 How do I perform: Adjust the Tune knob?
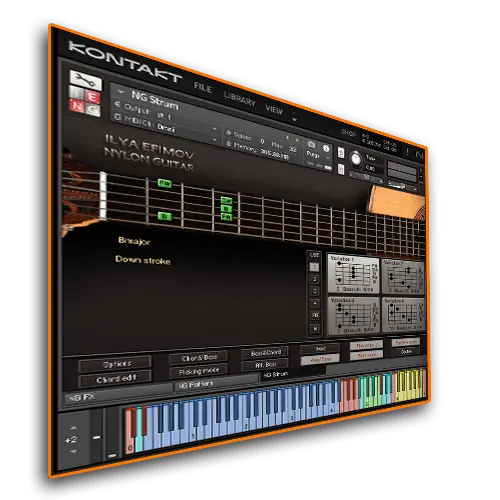click(x=356, y=159)
